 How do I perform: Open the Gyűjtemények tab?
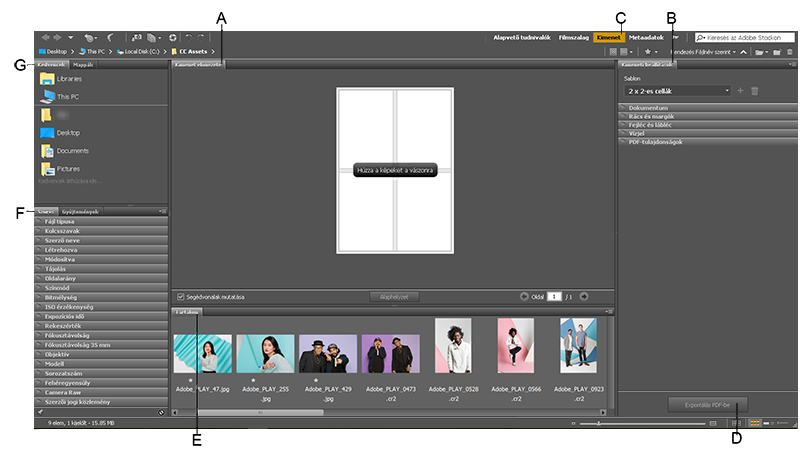point(80,211)
